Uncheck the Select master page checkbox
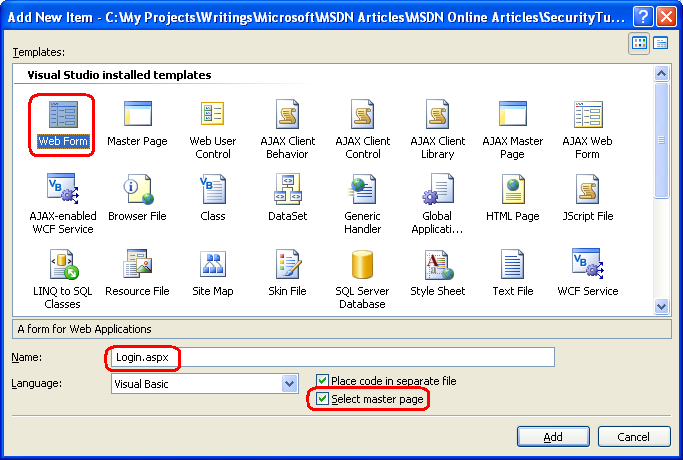683x460 pixels. (322, 399)
